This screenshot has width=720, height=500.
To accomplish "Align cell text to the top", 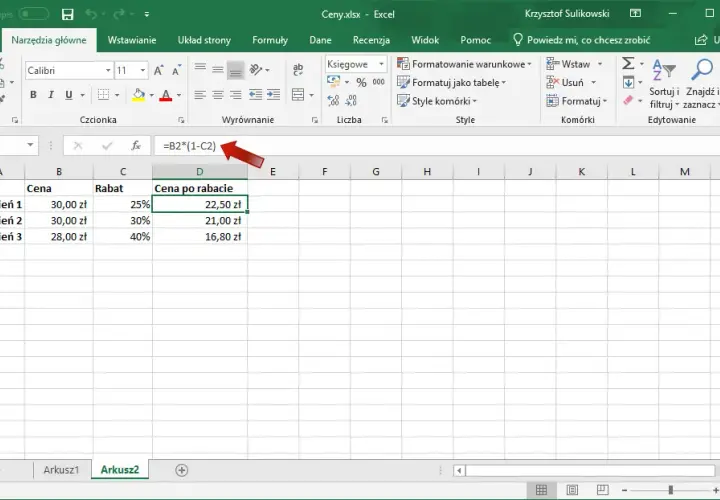I will 200,69.
